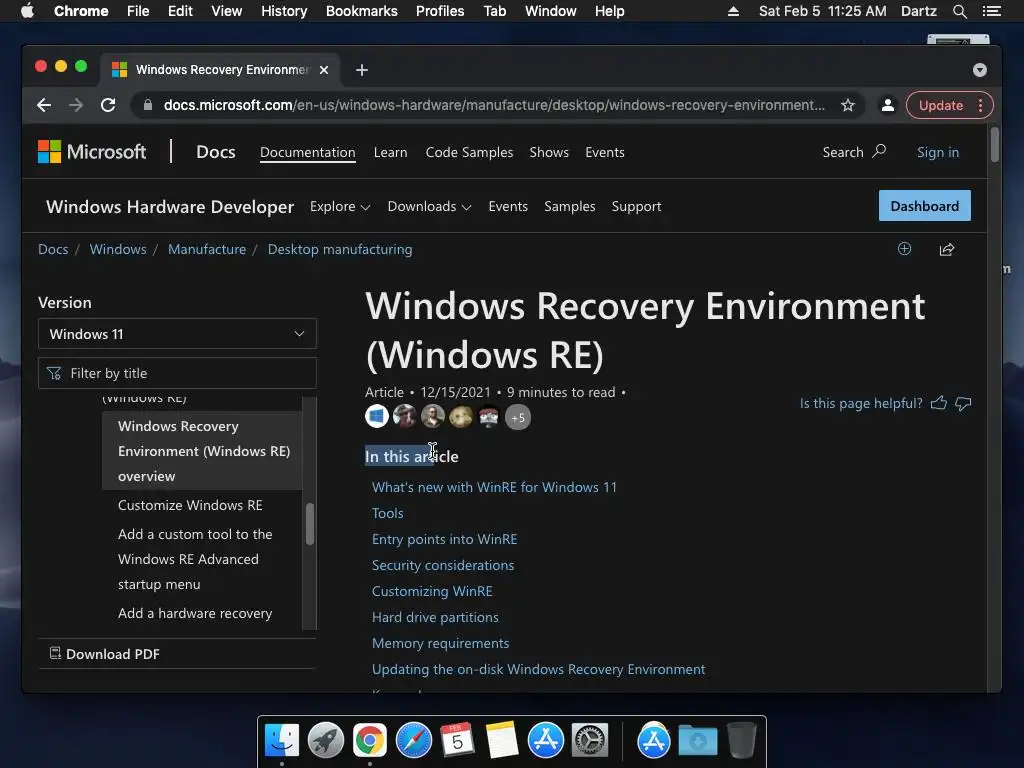1024x768 pixels.
Task: Go to the Docs breadcrumb
Action: (53, 249)
